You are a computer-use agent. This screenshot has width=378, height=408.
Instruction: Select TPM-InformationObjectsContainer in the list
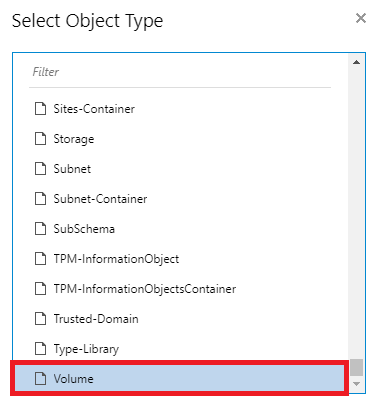(x=180, y=289)
